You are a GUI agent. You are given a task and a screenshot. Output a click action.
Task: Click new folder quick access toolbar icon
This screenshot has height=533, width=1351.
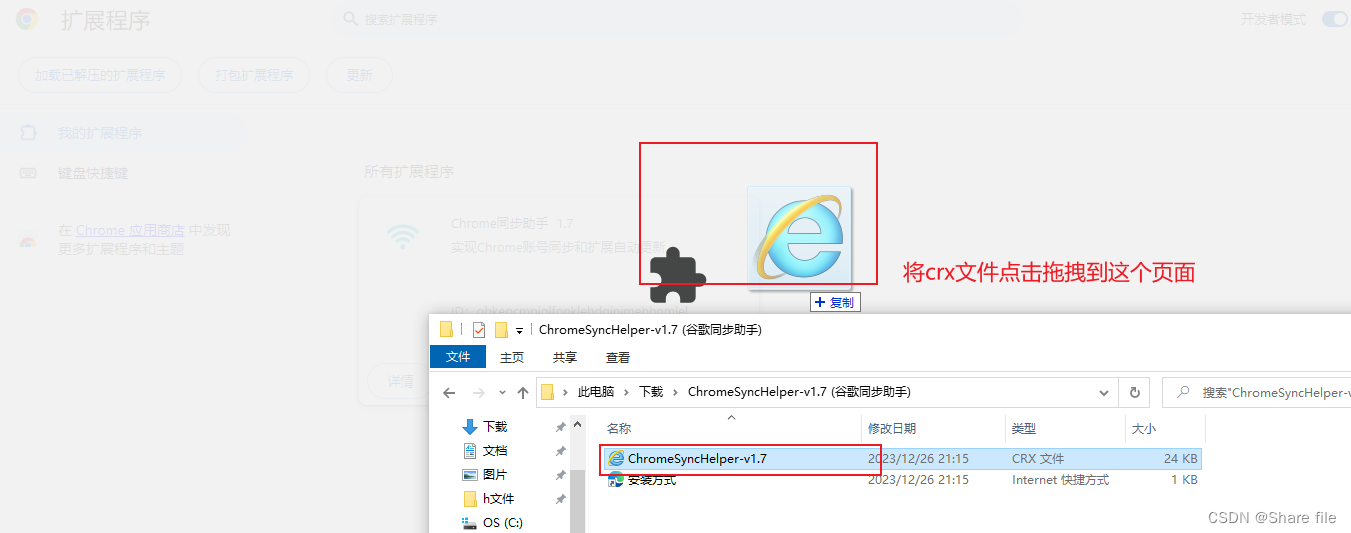[502, 330]
